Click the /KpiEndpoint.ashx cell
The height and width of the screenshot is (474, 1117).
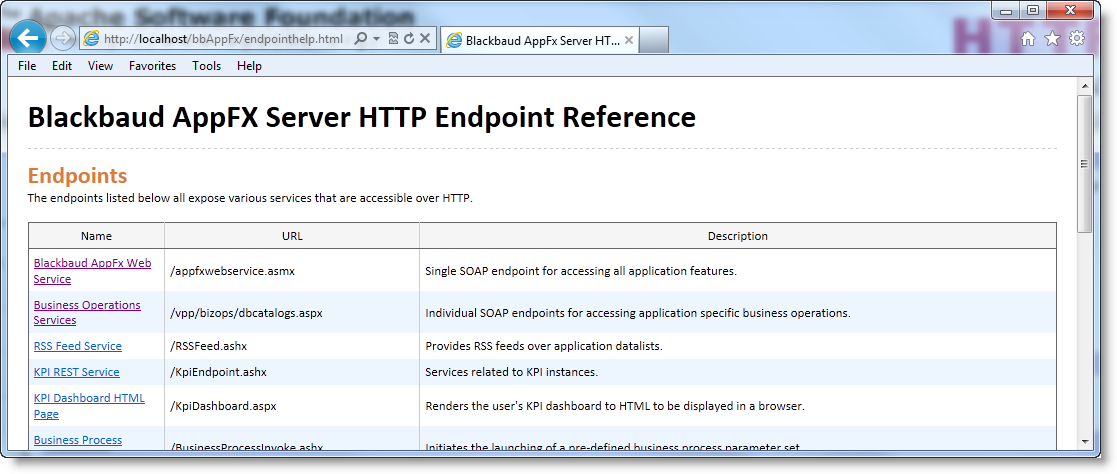pyautogui.click(x=292, y=372)
